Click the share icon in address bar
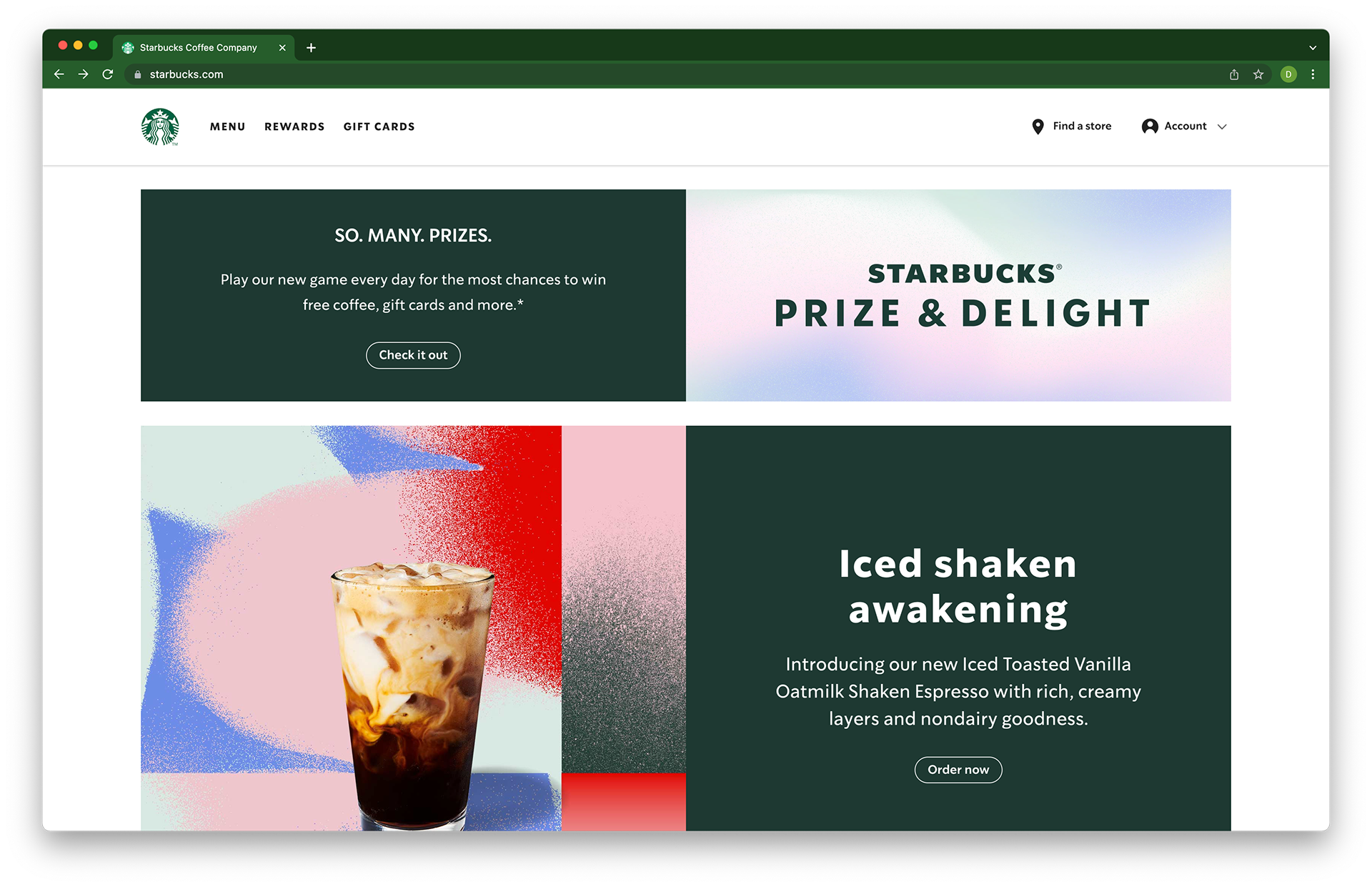Viewport: 1372px width, 887px height. [x=1234, y=74]
